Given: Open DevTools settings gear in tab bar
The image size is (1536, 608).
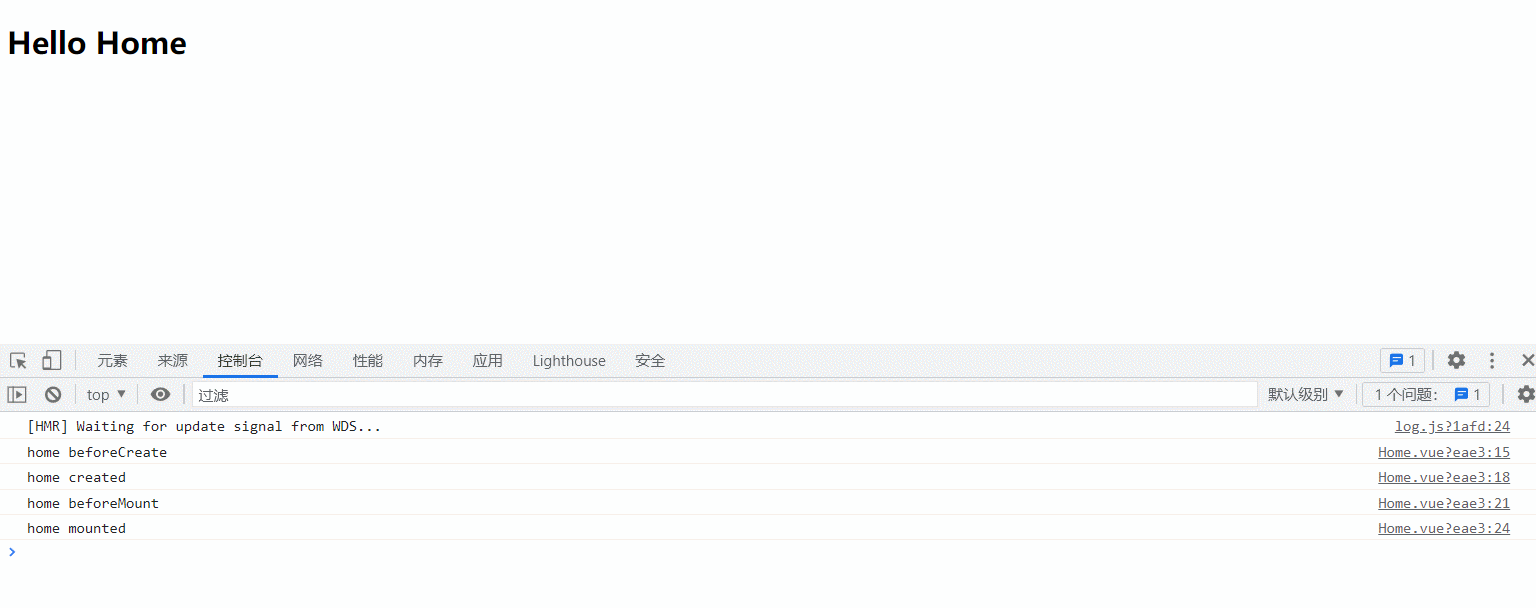Looking at the screenshot, I should click(x=1456, y=361).
